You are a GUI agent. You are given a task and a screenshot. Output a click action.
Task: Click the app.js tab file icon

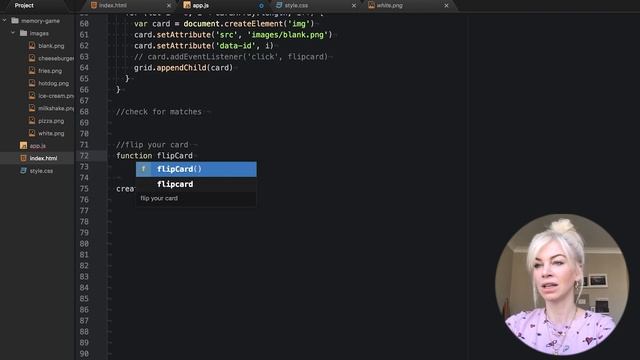(187, 5)
